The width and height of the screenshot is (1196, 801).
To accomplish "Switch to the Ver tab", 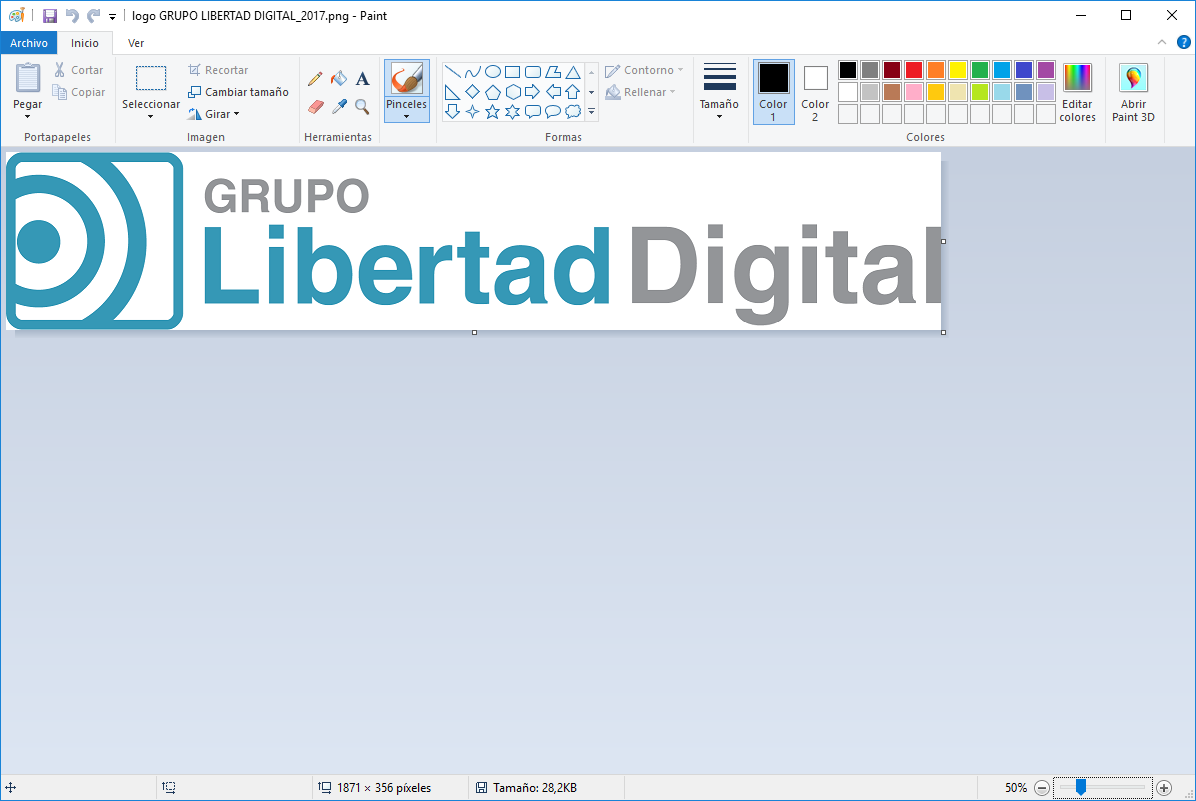I will tap(136, 43).
